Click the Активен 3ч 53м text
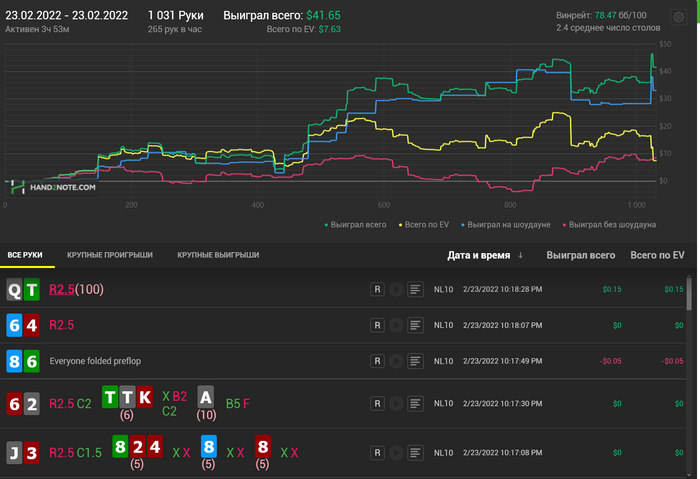This screenshot has height=479, width=700. click(x=37, y=29)
